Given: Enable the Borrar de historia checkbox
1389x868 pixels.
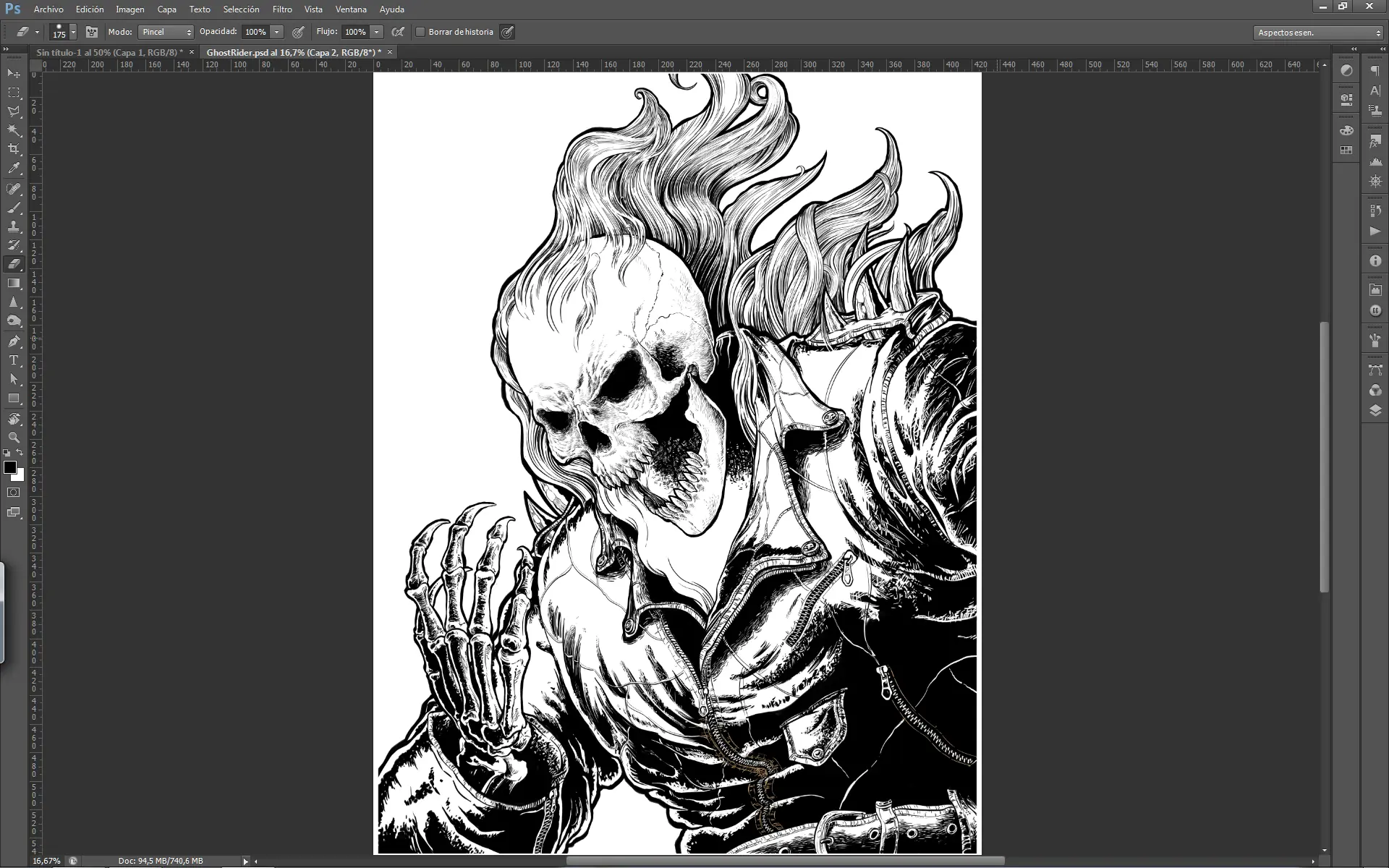Looking at the screenshot, I should click(420, 32).
